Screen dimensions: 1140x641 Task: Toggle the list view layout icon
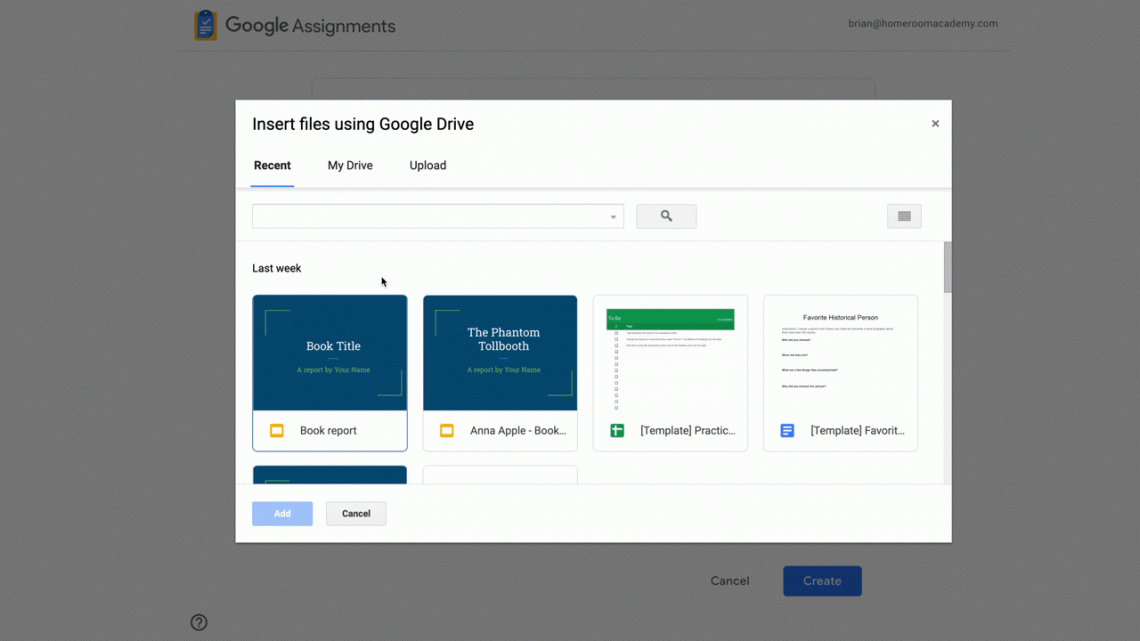[x=904, y=216]
